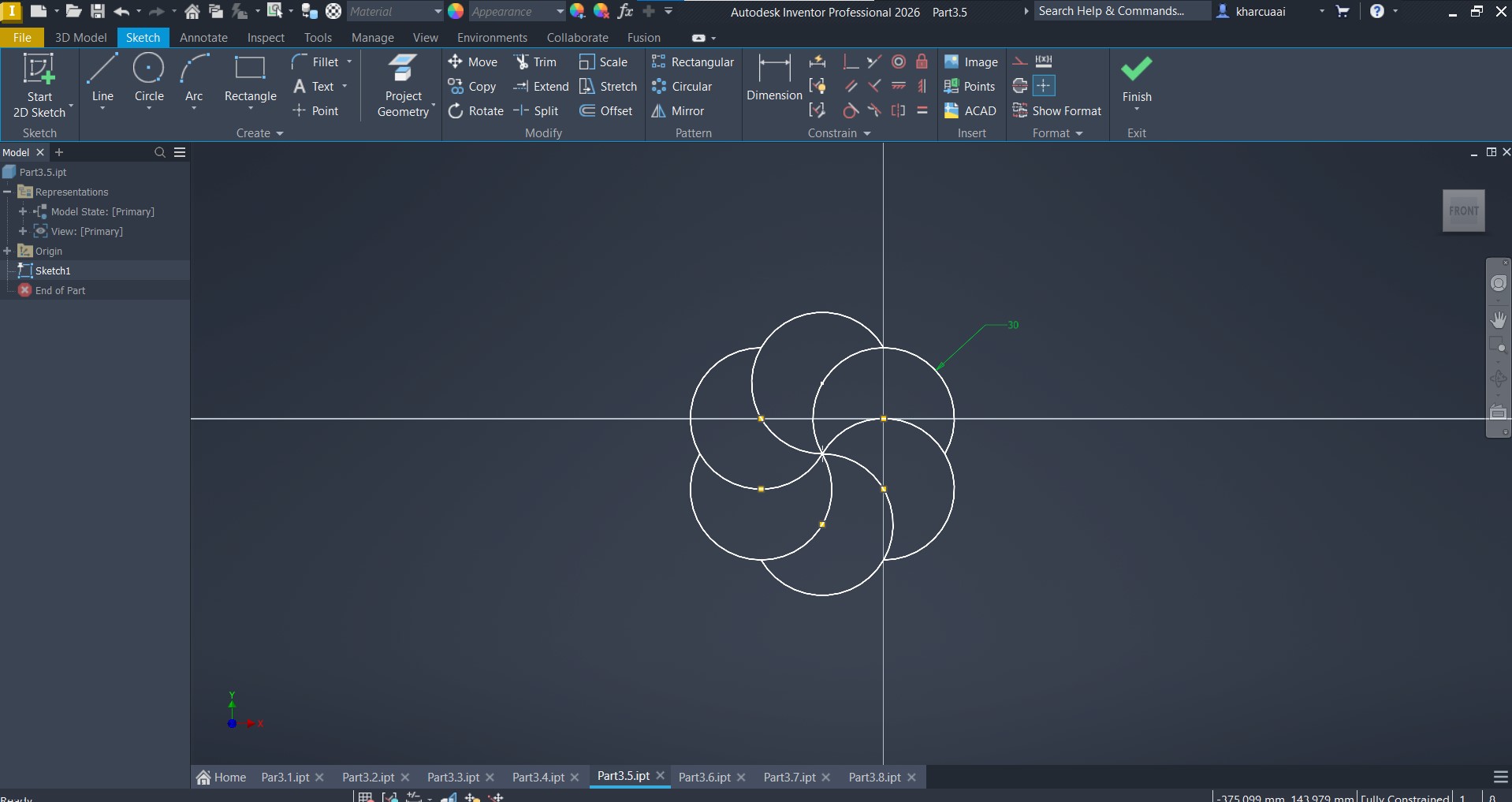Click the appearance color wheel swatch

coord(456,12)
